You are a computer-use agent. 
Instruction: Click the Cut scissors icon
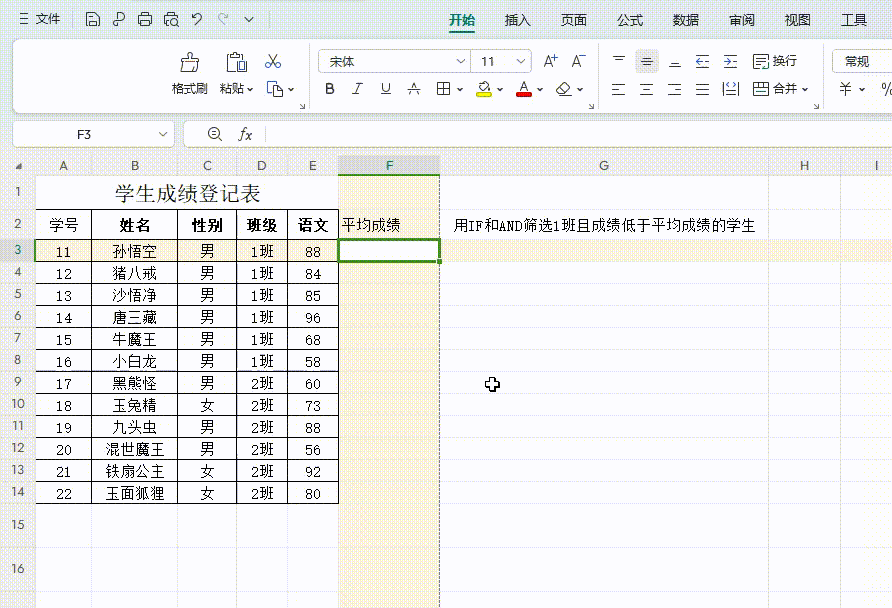coord(273,61)
